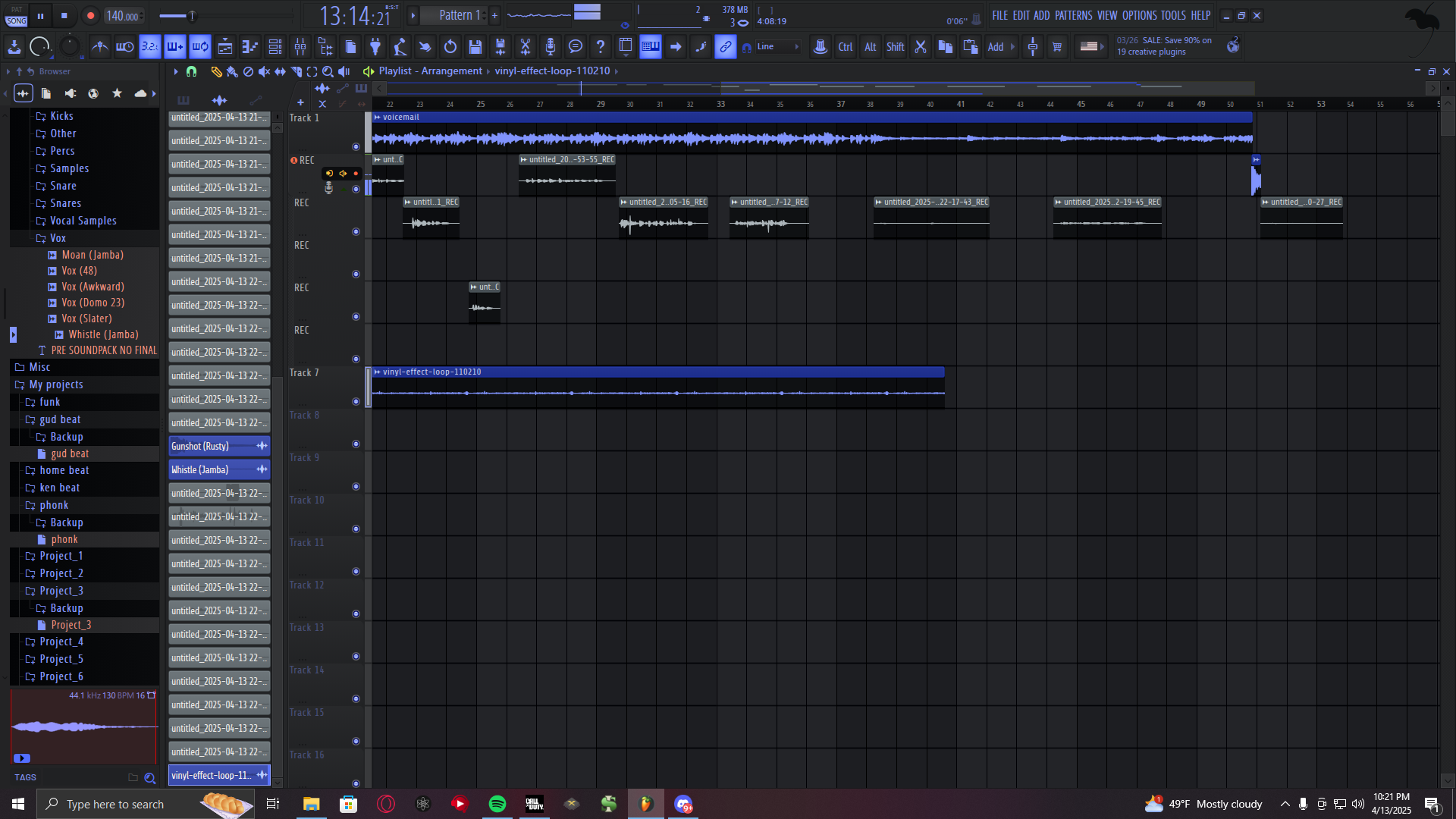
Task: Click the undo history icon
Action: (x=450, y=47)
